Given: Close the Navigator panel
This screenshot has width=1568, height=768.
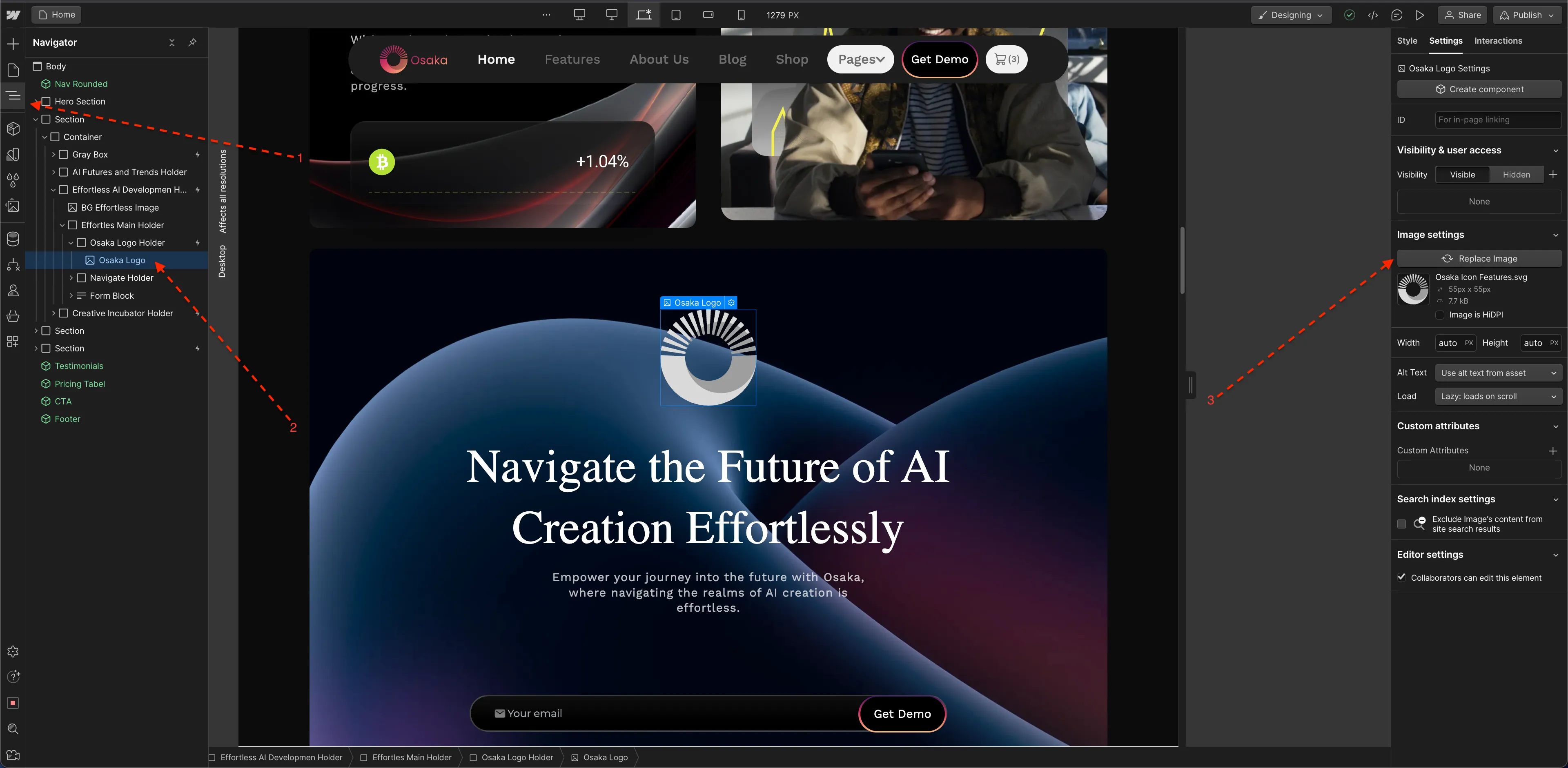Looking at the screenshot, I should (171, 42).
